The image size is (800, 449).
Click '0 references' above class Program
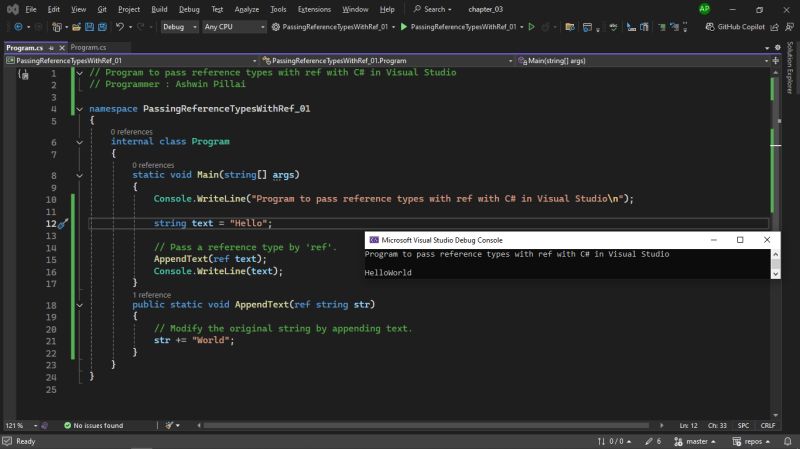[131, 132]
